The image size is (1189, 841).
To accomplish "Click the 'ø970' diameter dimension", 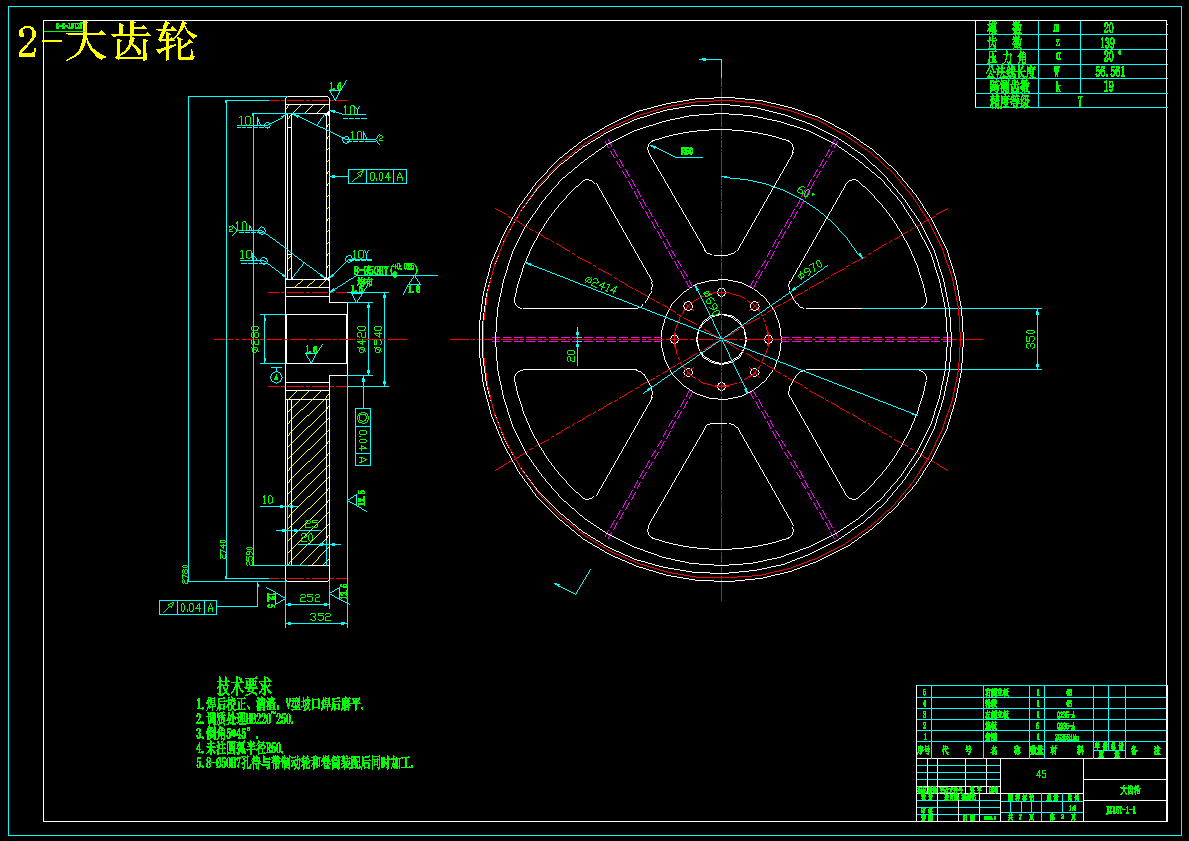I will pos(809,271).
